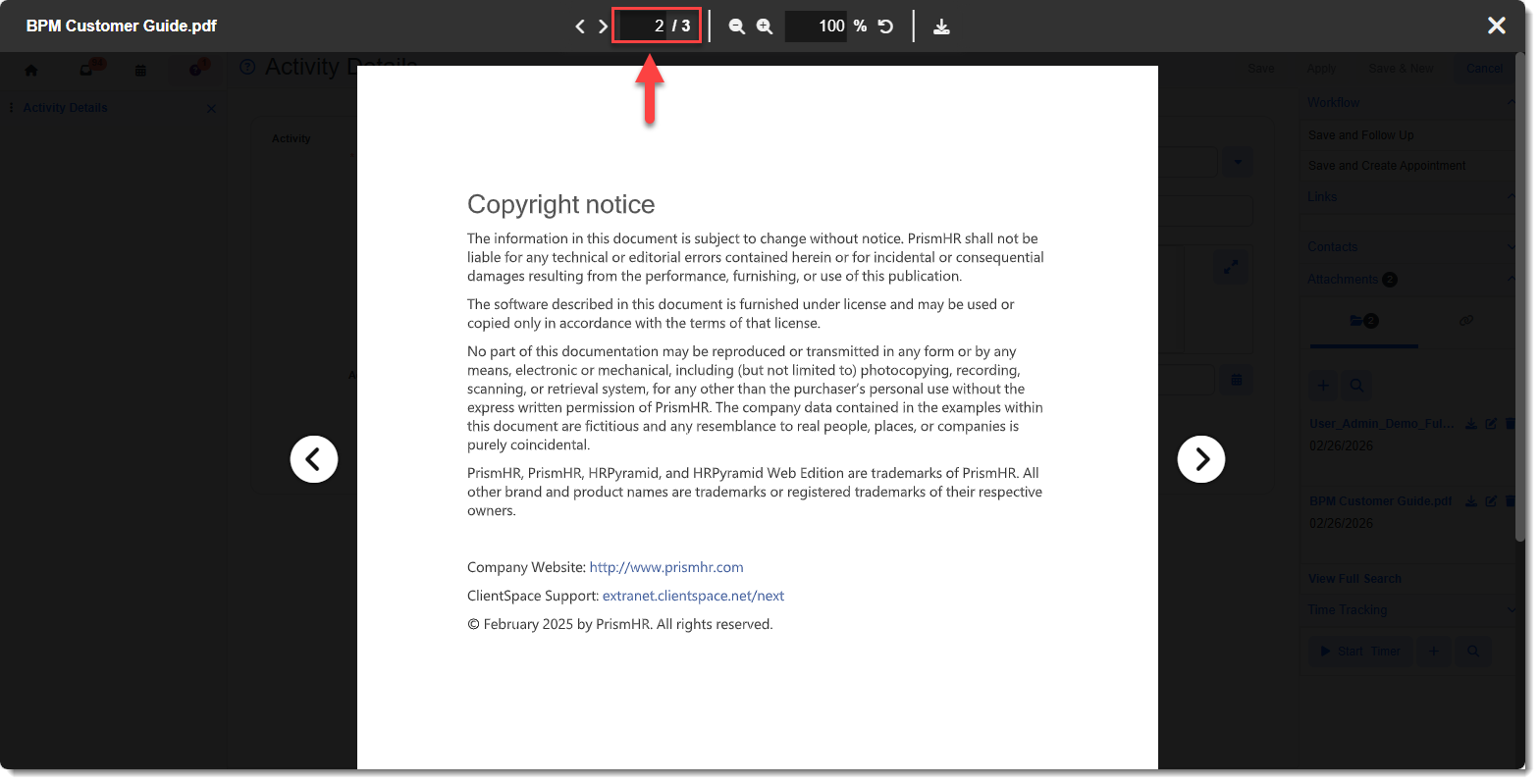1540x784 pixels.
Task: Click the zoom percentage input field
Action: pos(817,26)
